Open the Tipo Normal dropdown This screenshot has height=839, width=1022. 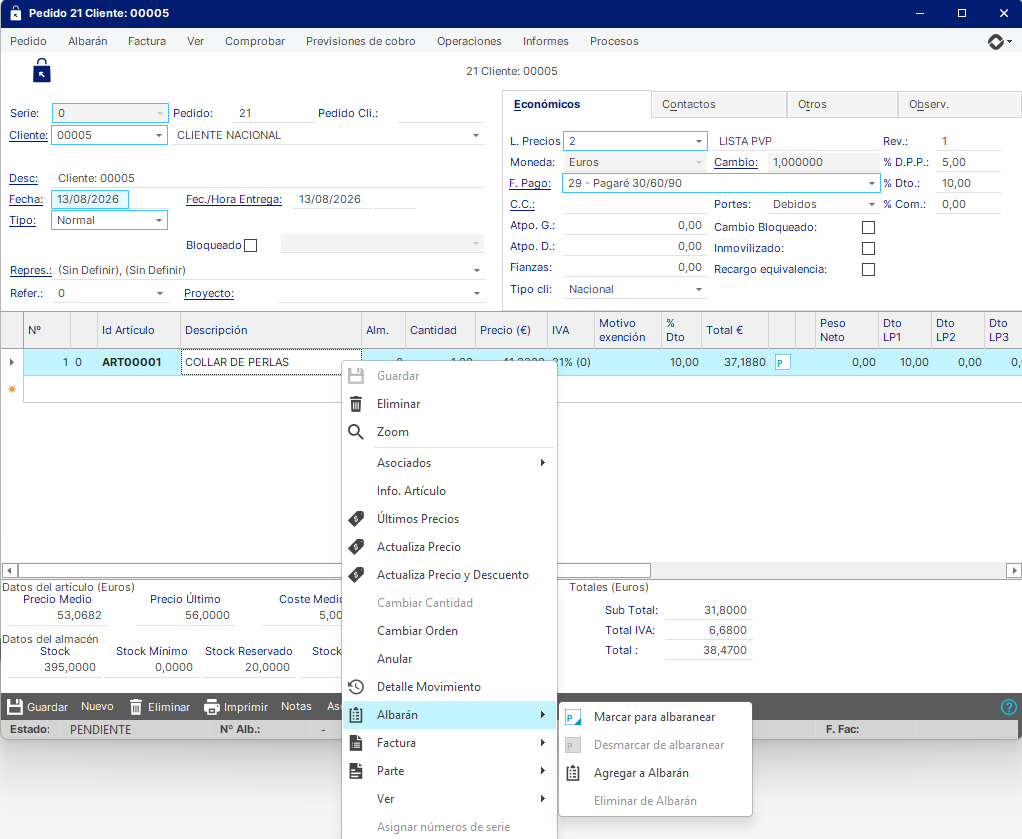tap(158, 220)
